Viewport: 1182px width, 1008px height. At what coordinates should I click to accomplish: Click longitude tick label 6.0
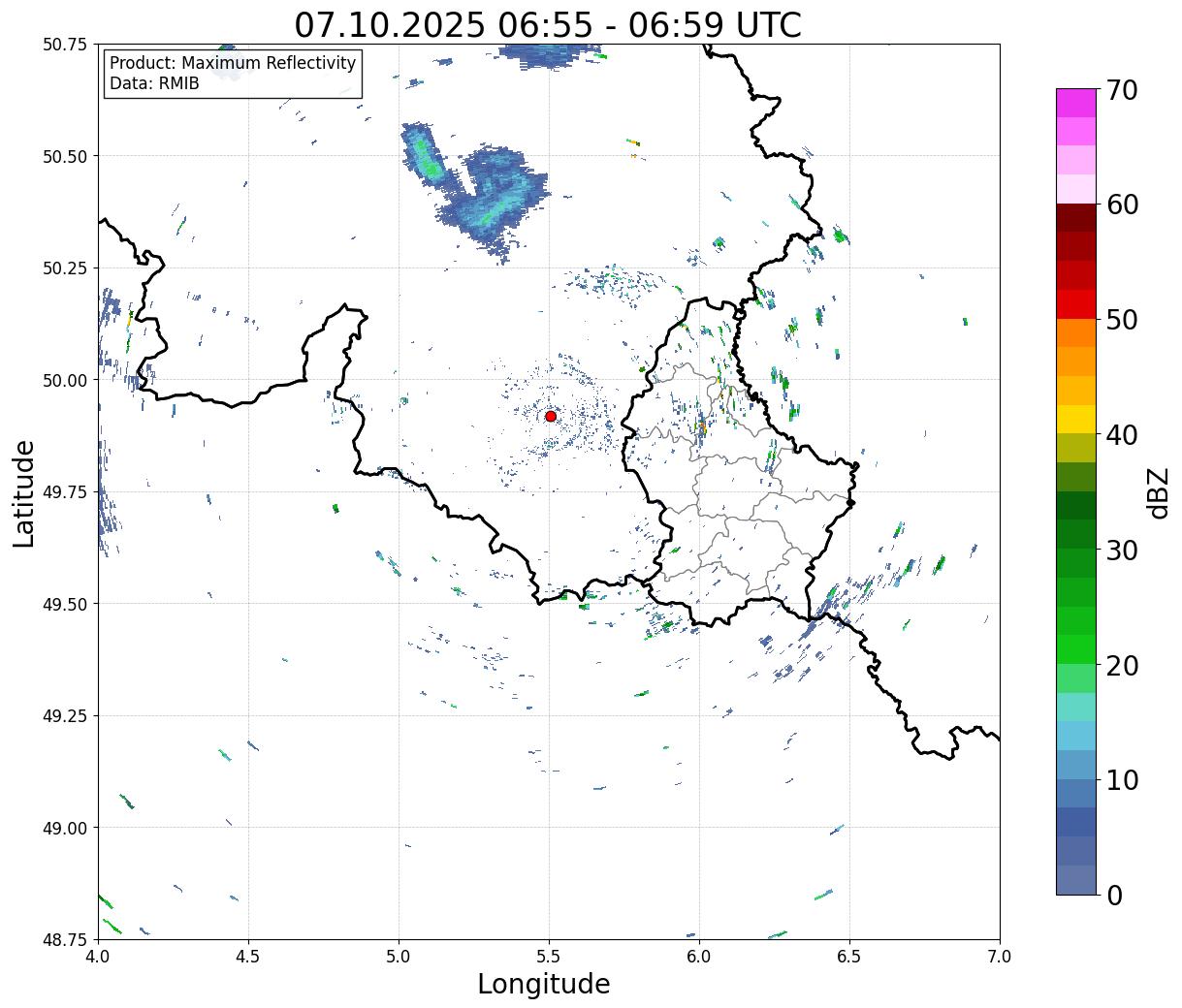699,956
